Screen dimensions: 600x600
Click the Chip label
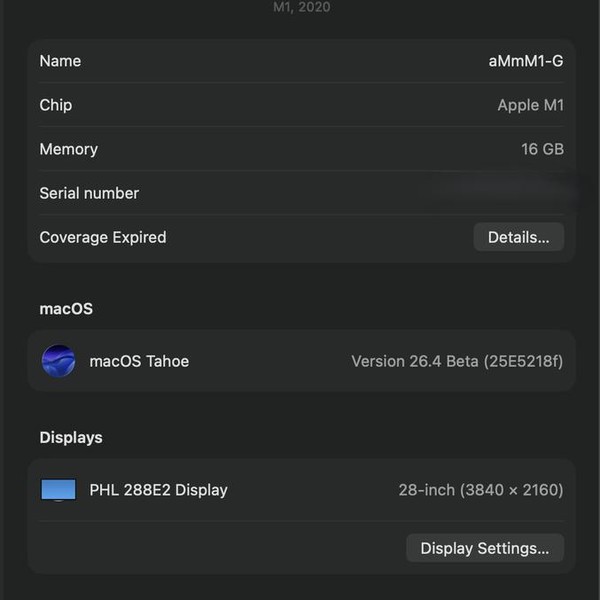click(56, 105)
